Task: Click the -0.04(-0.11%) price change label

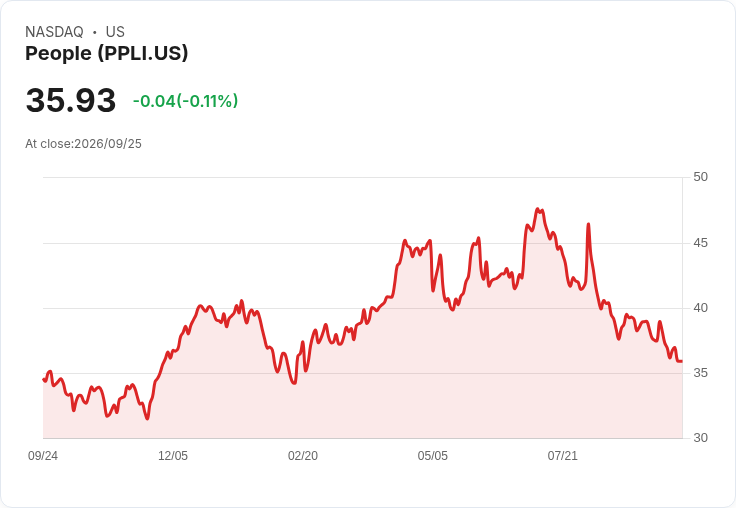Action: click(185, 101)
